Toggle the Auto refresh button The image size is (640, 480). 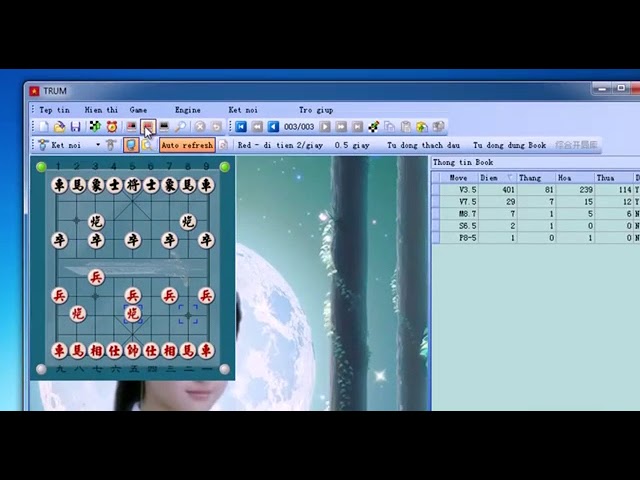(187, 145)
